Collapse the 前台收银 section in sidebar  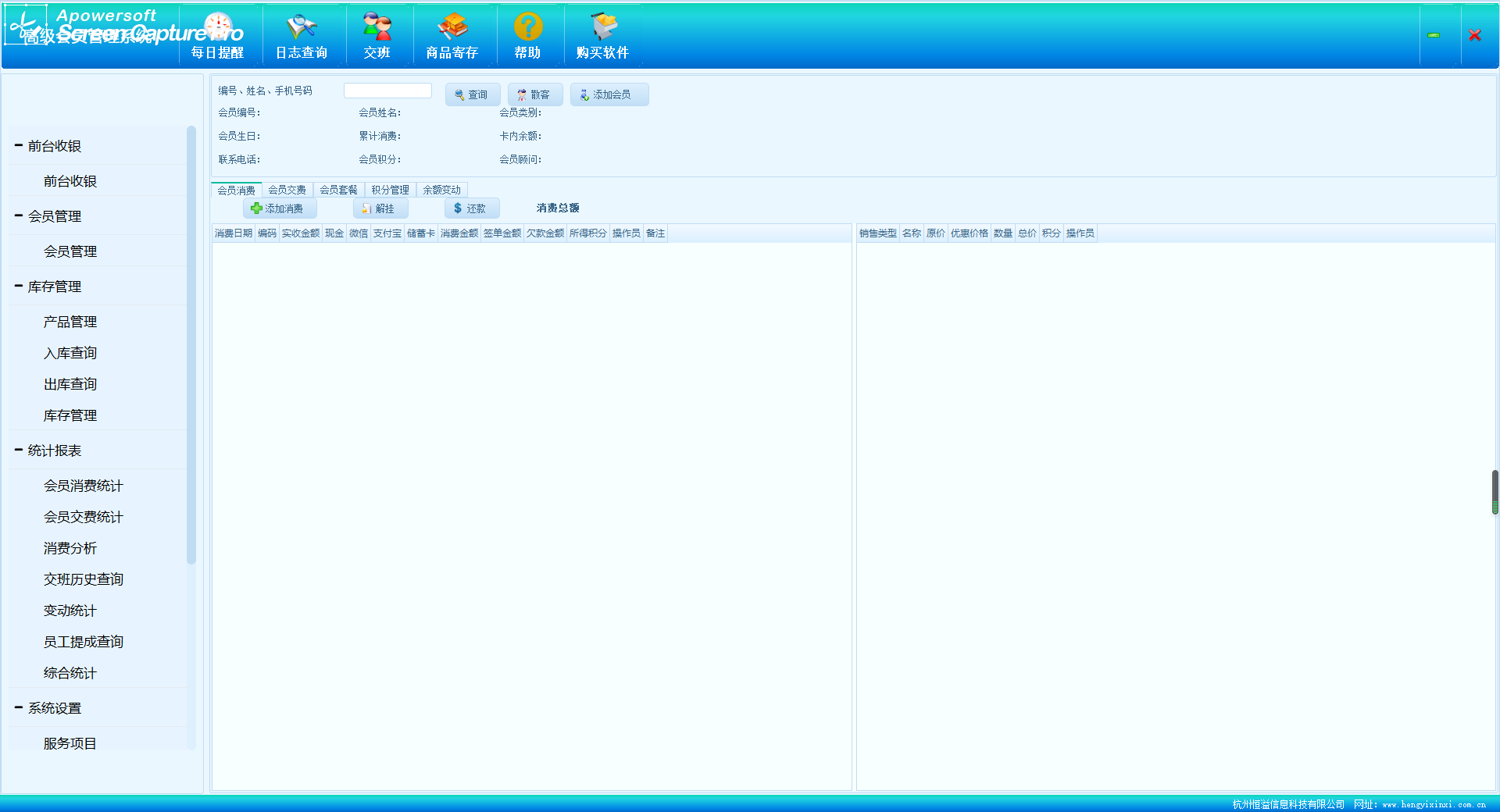pos(19,146)
